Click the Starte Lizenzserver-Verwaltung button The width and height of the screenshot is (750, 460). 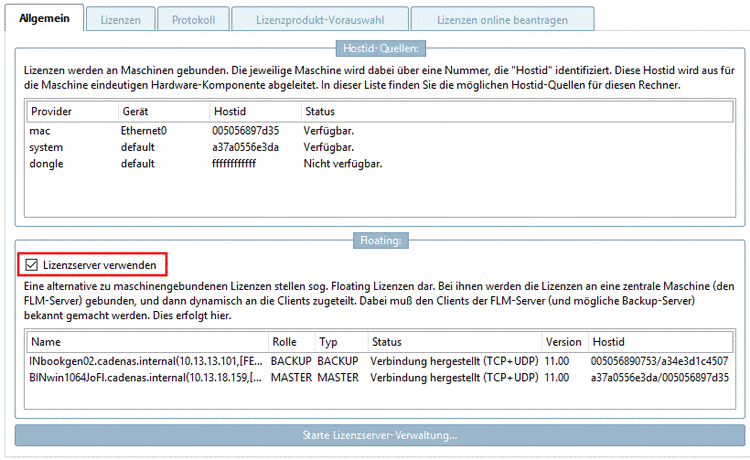[380, 435]
